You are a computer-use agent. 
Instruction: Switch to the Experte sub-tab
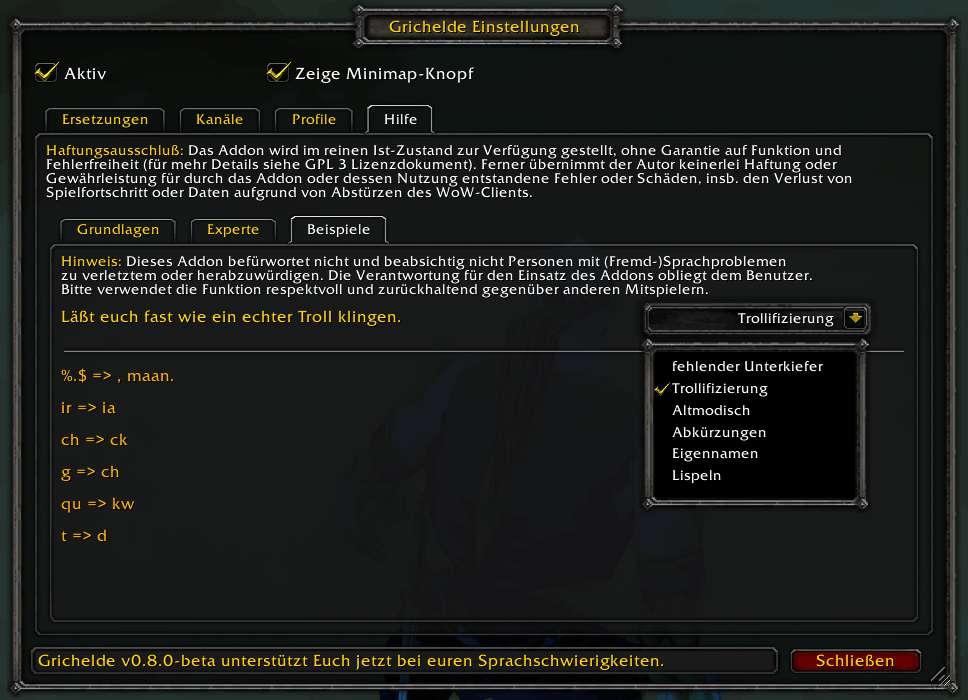click(x=233, y=230)
